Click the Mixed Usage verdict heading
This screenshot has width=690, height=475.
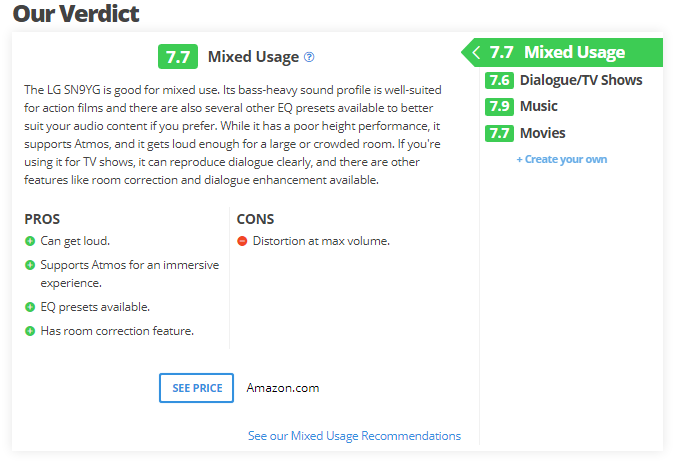(x=253, y=57)
